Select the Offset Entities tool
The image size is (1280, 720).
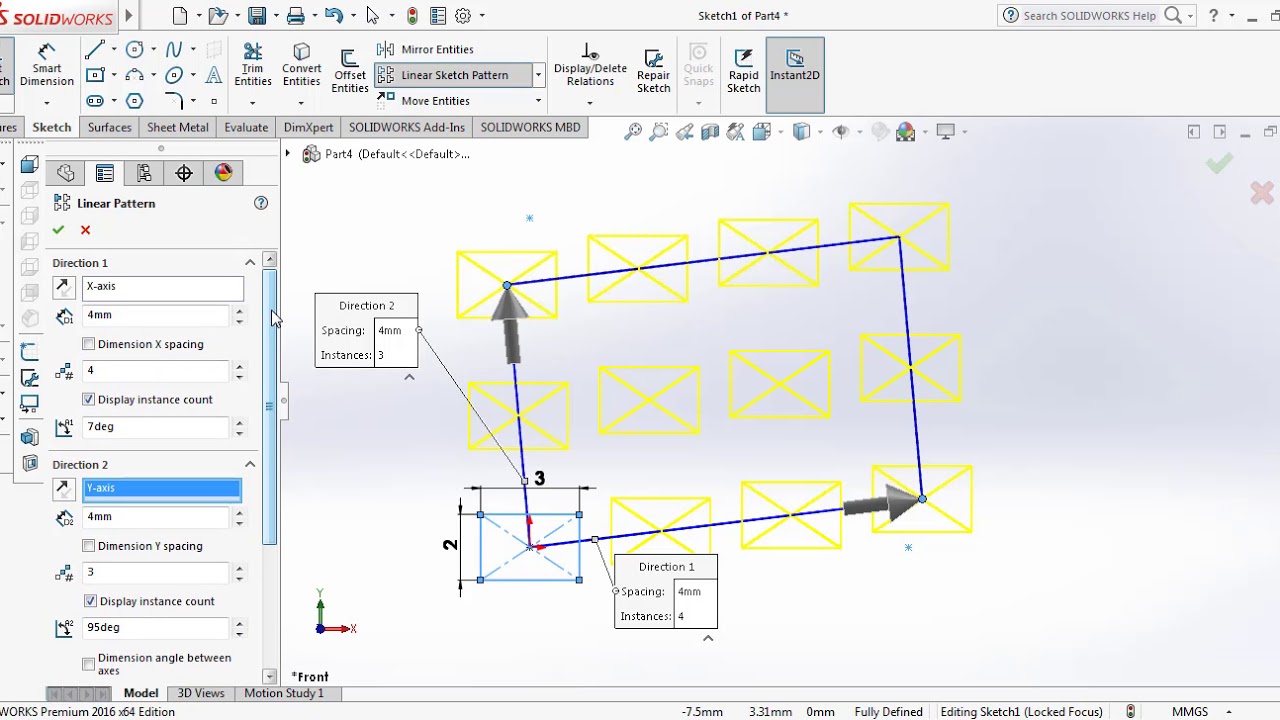pos(350,72)
